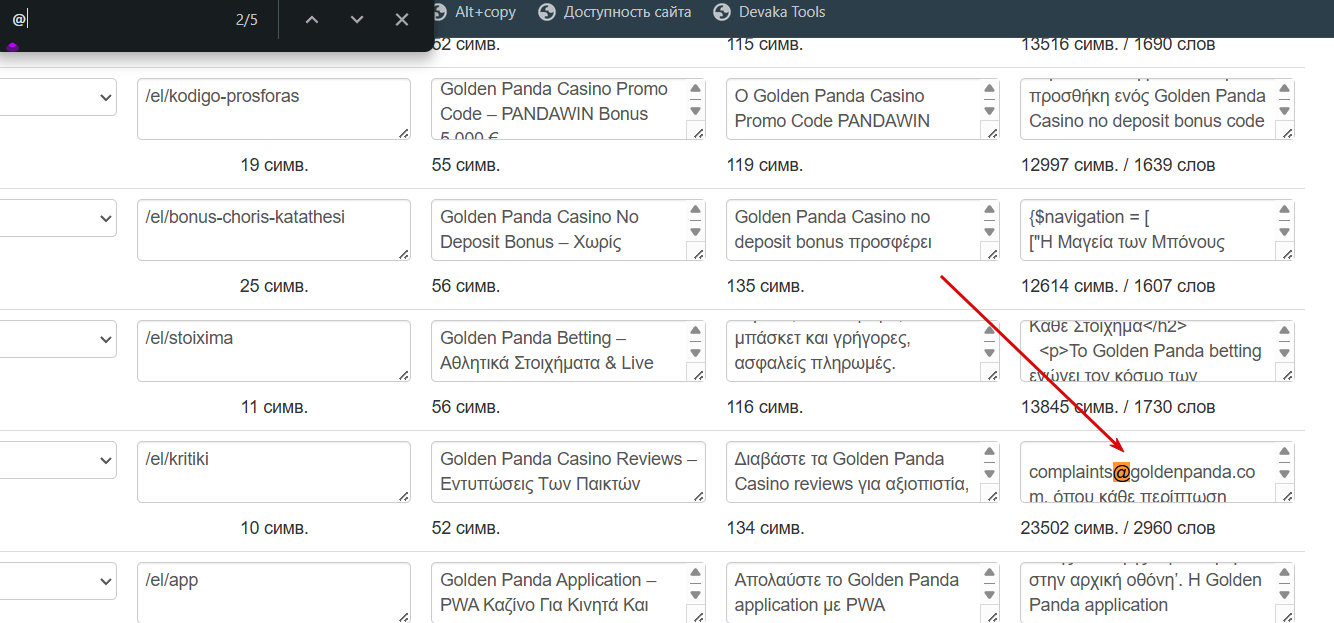Image resolution: width=1334 pixels, height=623 pixels.
Task: Edit the /el/kritiki URL field
Action: pos(274,472)
